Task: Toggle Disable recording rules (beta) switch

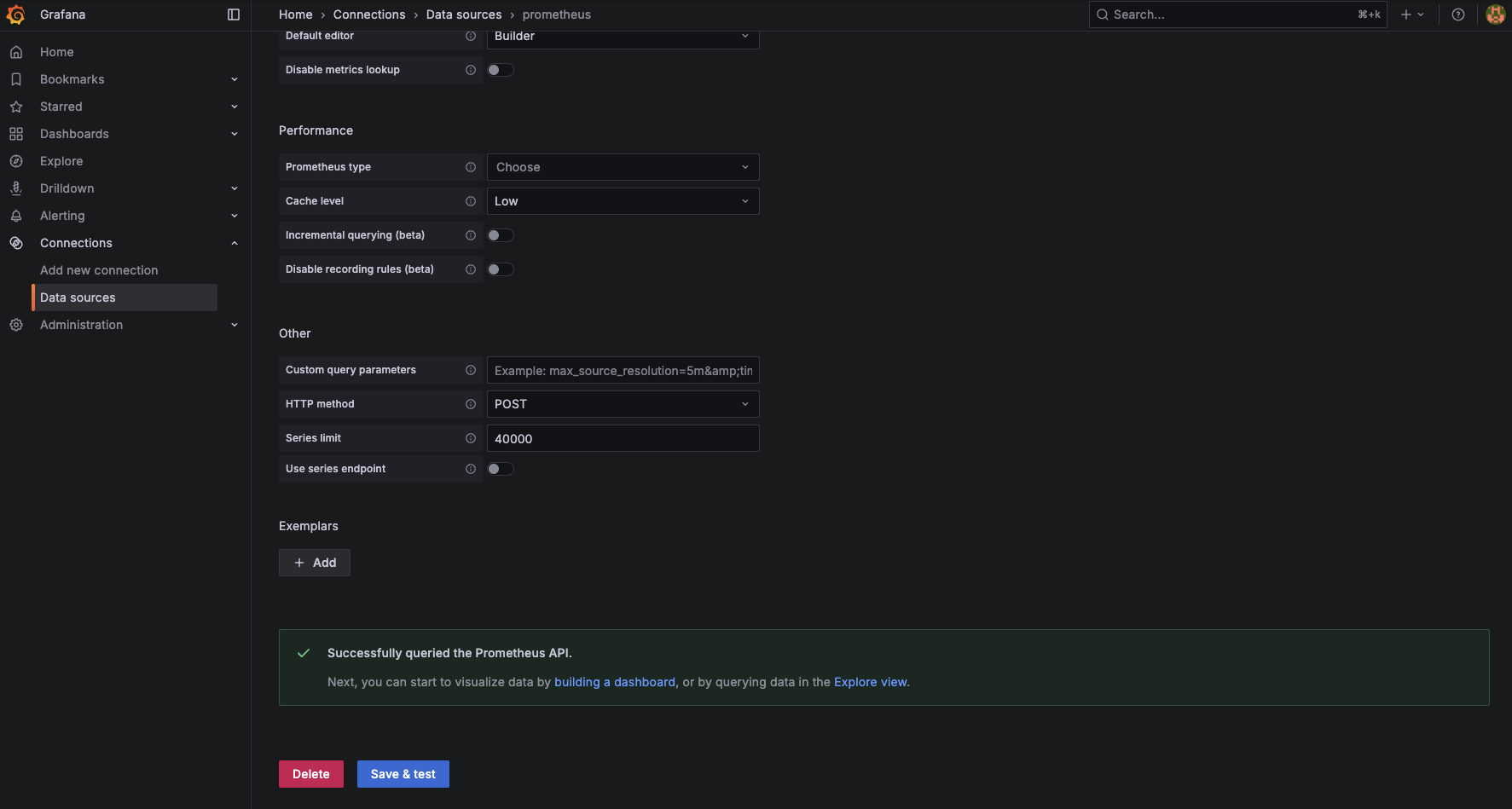Action: (501, 269)
